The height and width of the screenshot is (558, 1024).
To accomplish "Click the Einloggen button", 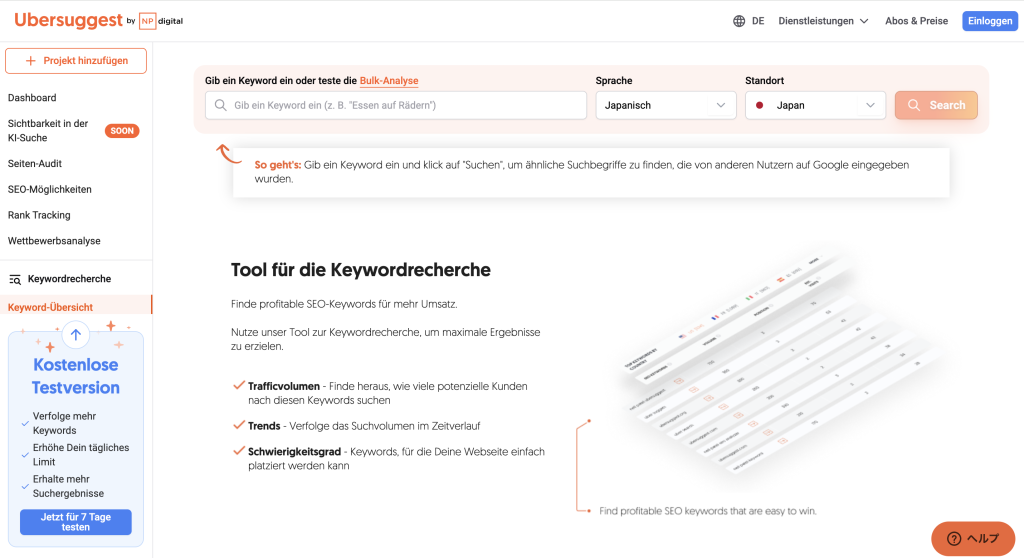I will click(x=989, y=21).
